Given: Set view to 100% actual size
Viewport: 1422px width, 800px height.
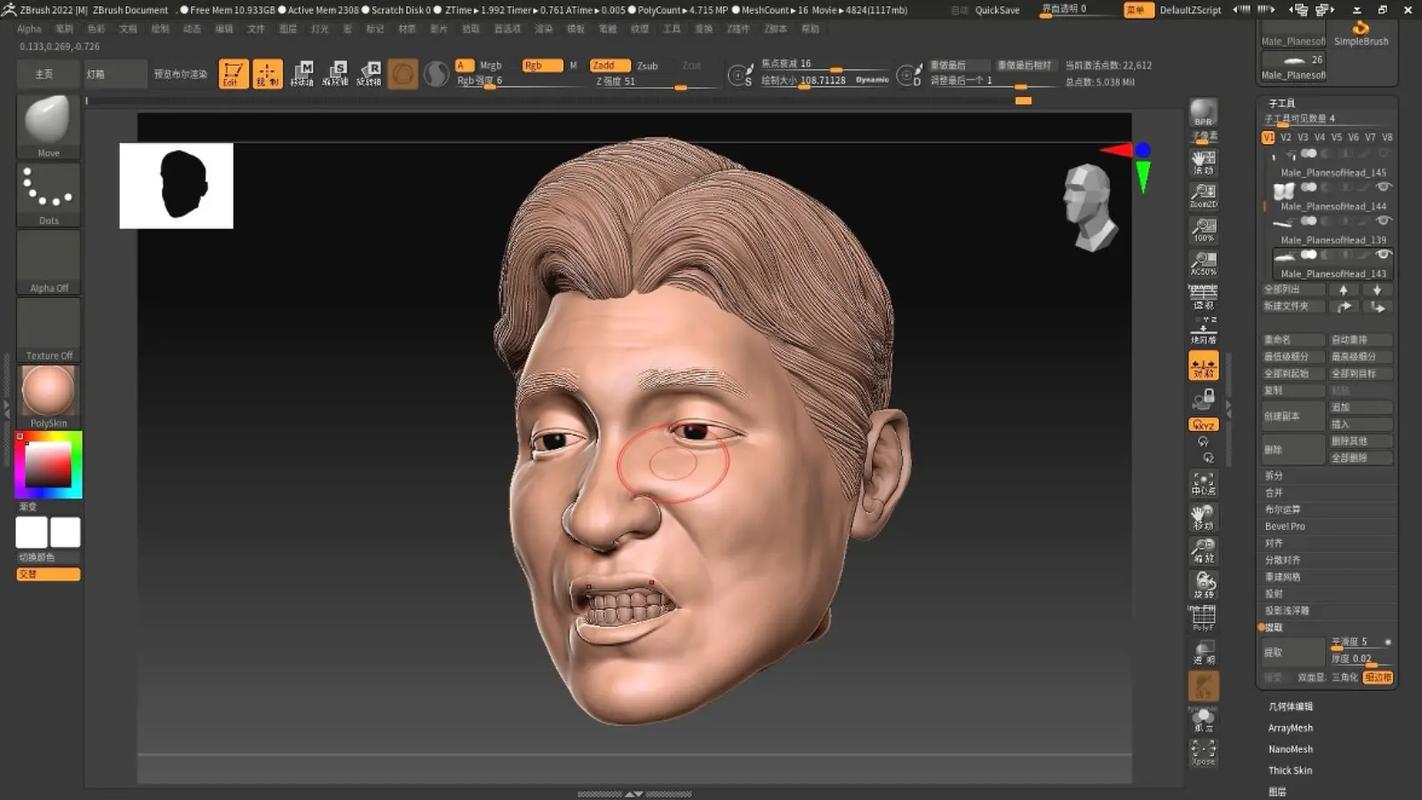Looking at the screenshot, I should [1204, 230].
